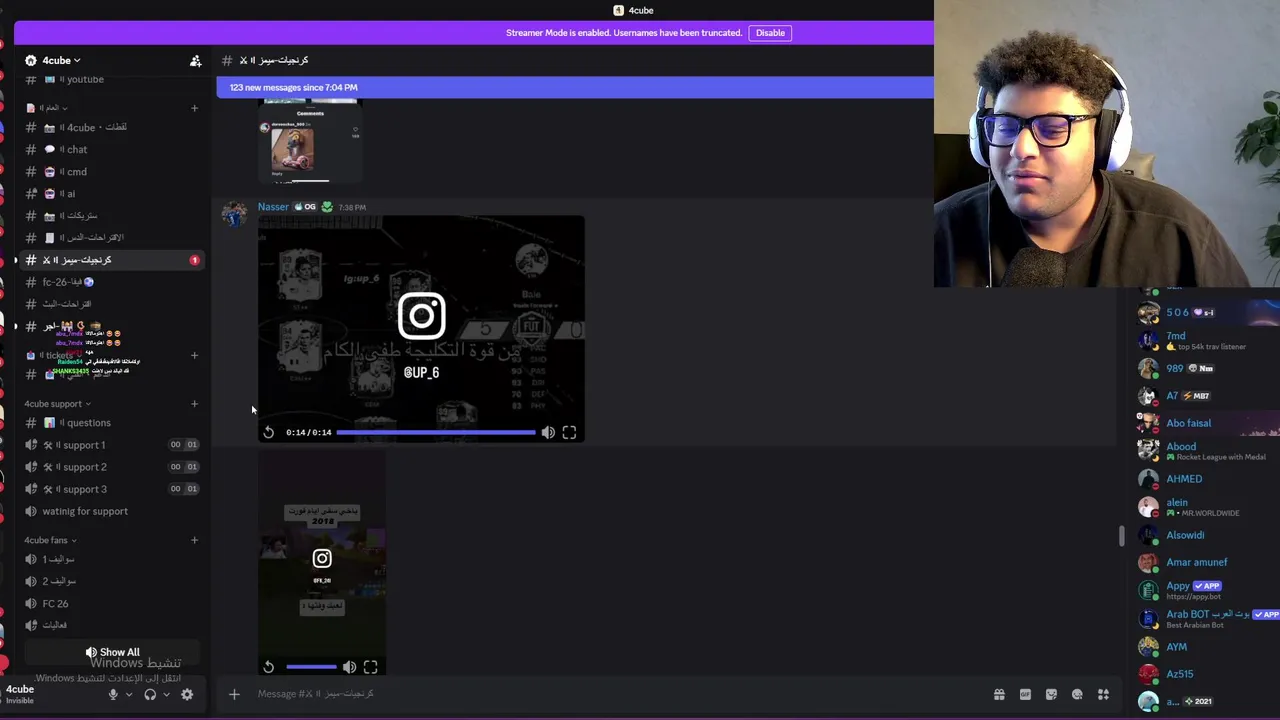The height and width of the screenshot is (720, 1280).
Task: Click Show All button in channel sidebar
Action: coord(112,652)
